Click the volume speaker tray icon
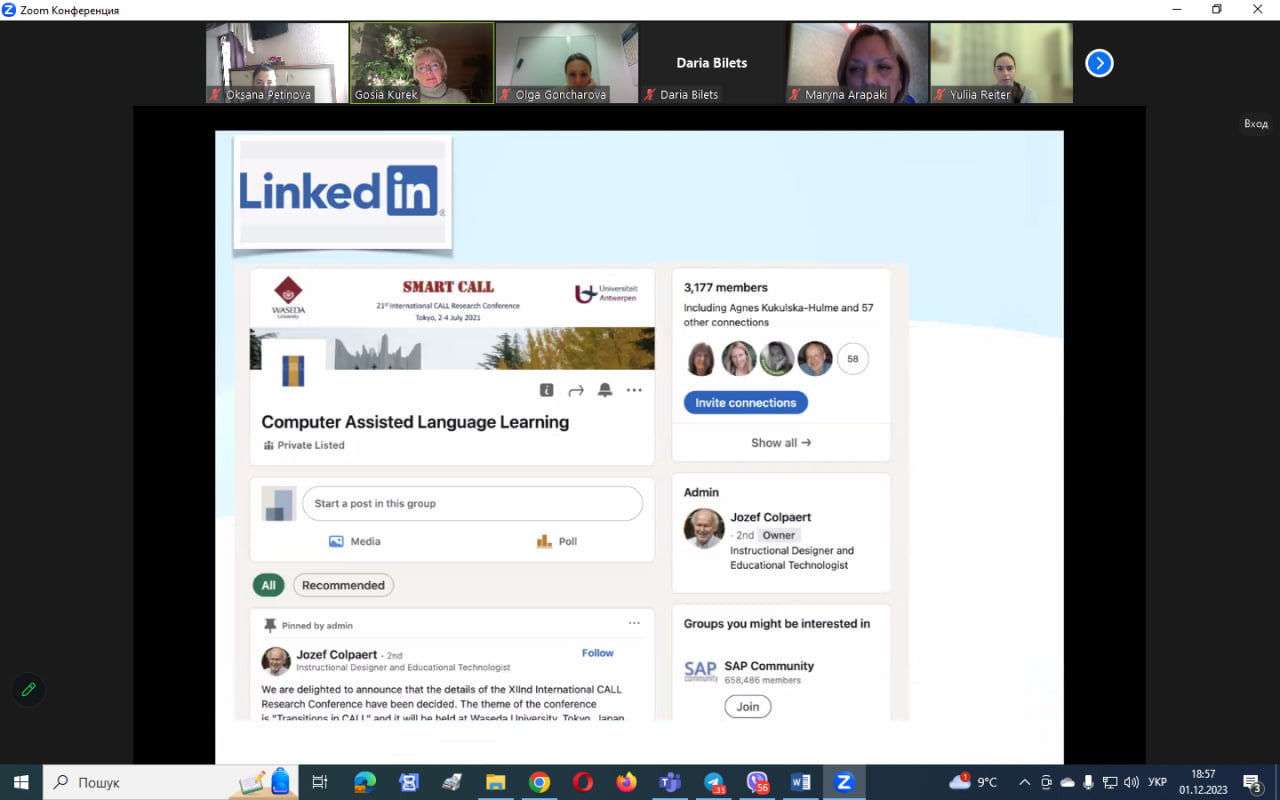The height and width of the screenshot is (800, 1280). [x=1131, y=782]
